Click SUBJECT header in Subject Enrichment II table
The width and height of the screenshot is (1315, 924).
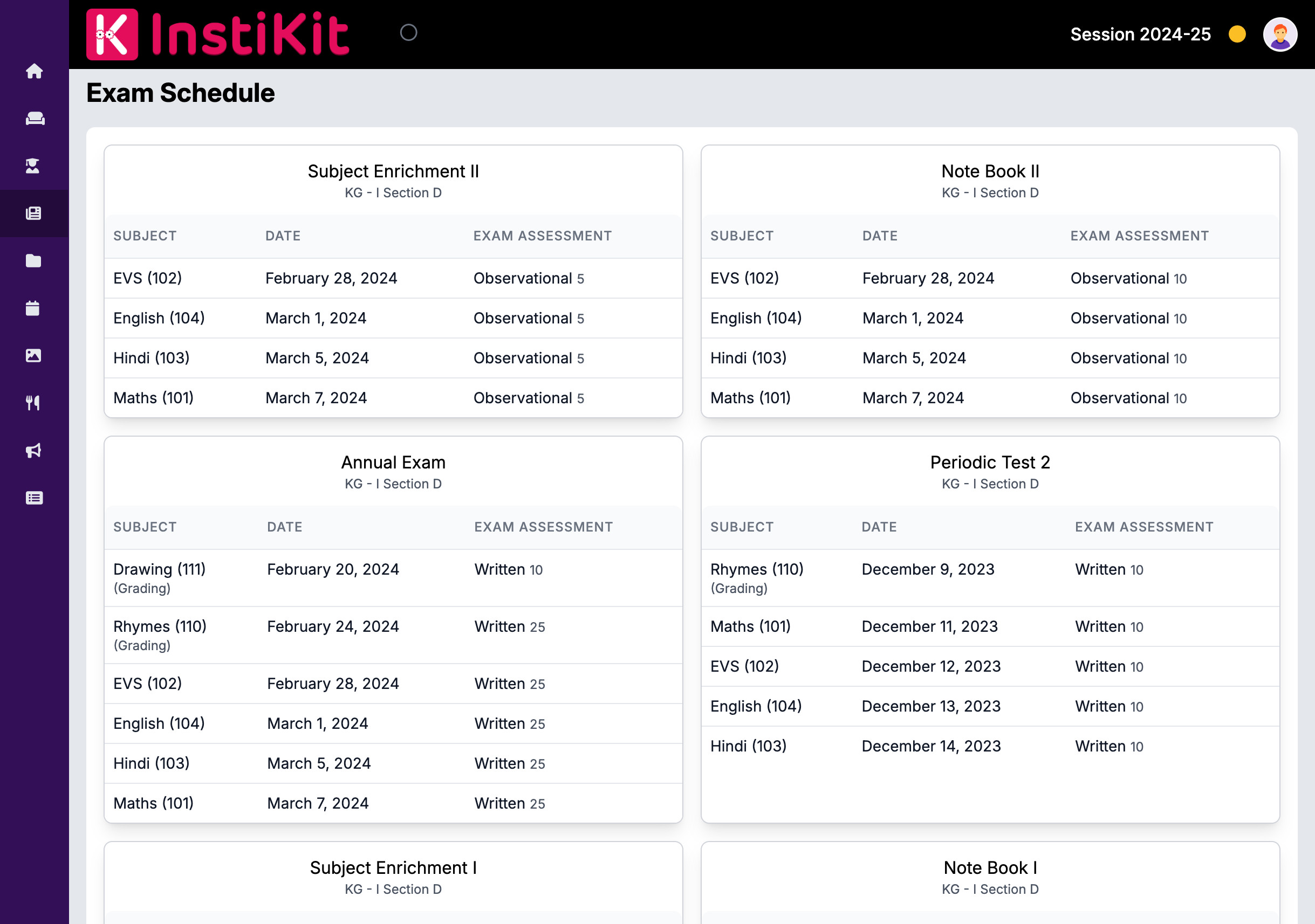click(x=145, y=236)
